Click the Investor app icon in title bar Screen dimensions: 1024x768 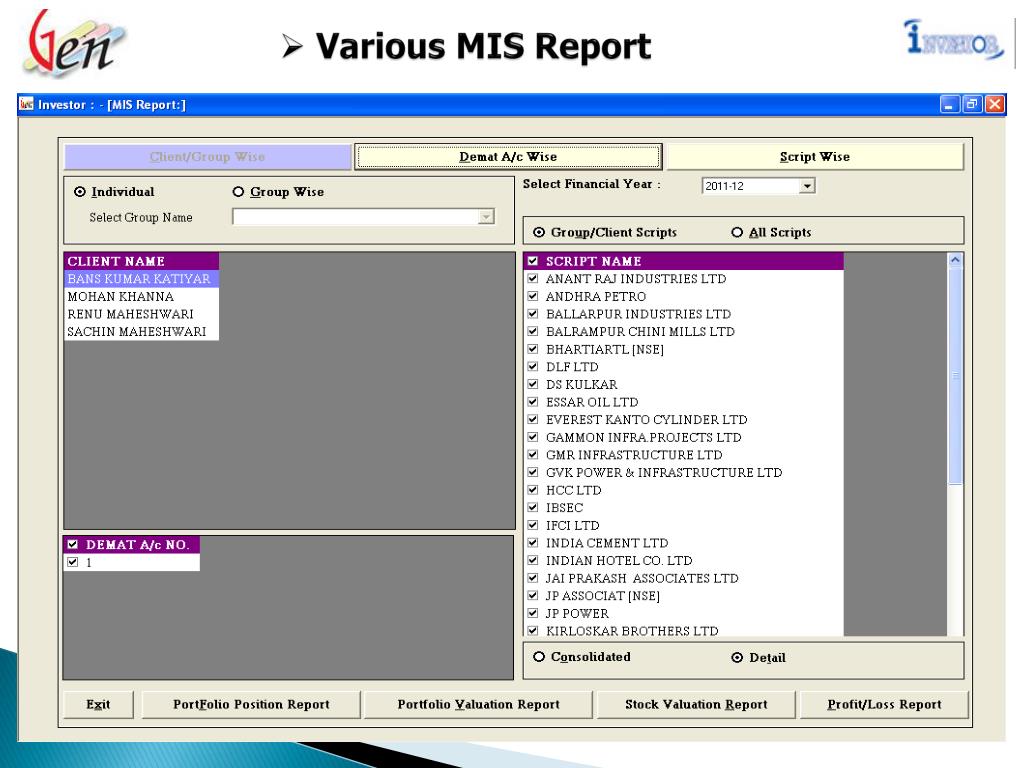tap(26, 104)
